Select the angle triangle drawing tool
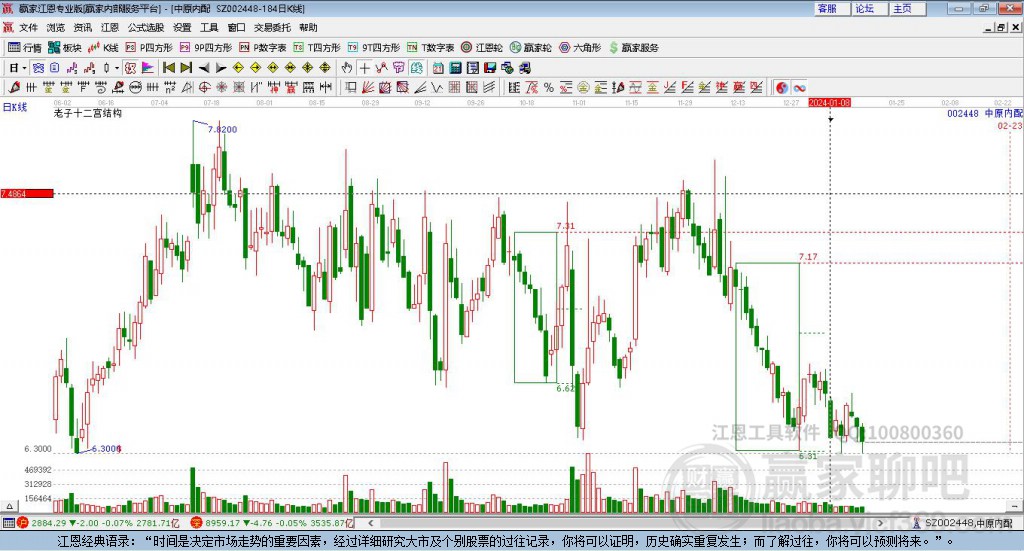The height and width of the screenshot is (551, 1024). [187, 87]
